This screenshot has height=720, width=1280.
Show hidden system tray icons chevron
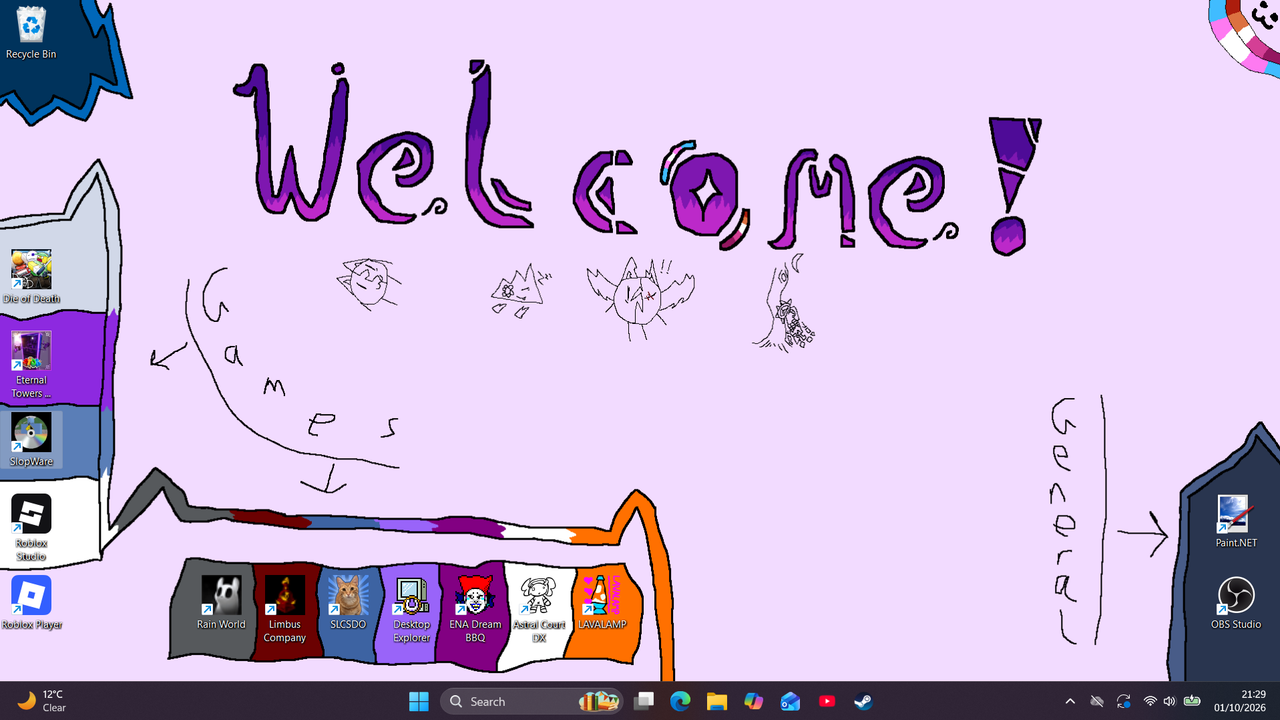(x=1070, y=701)
